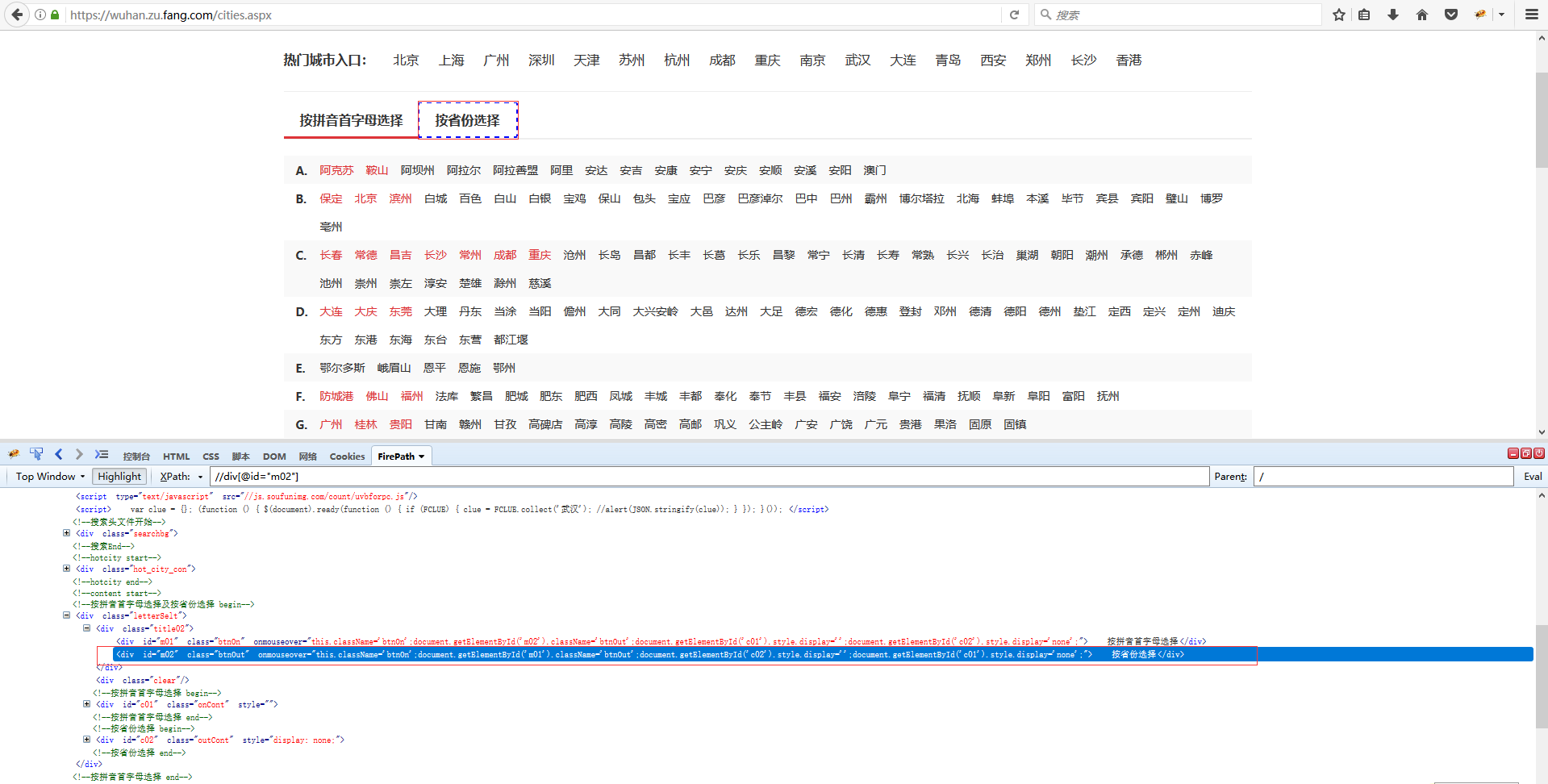
Task: Click the web page vertical scrollbar
Action: (1542, 121)
